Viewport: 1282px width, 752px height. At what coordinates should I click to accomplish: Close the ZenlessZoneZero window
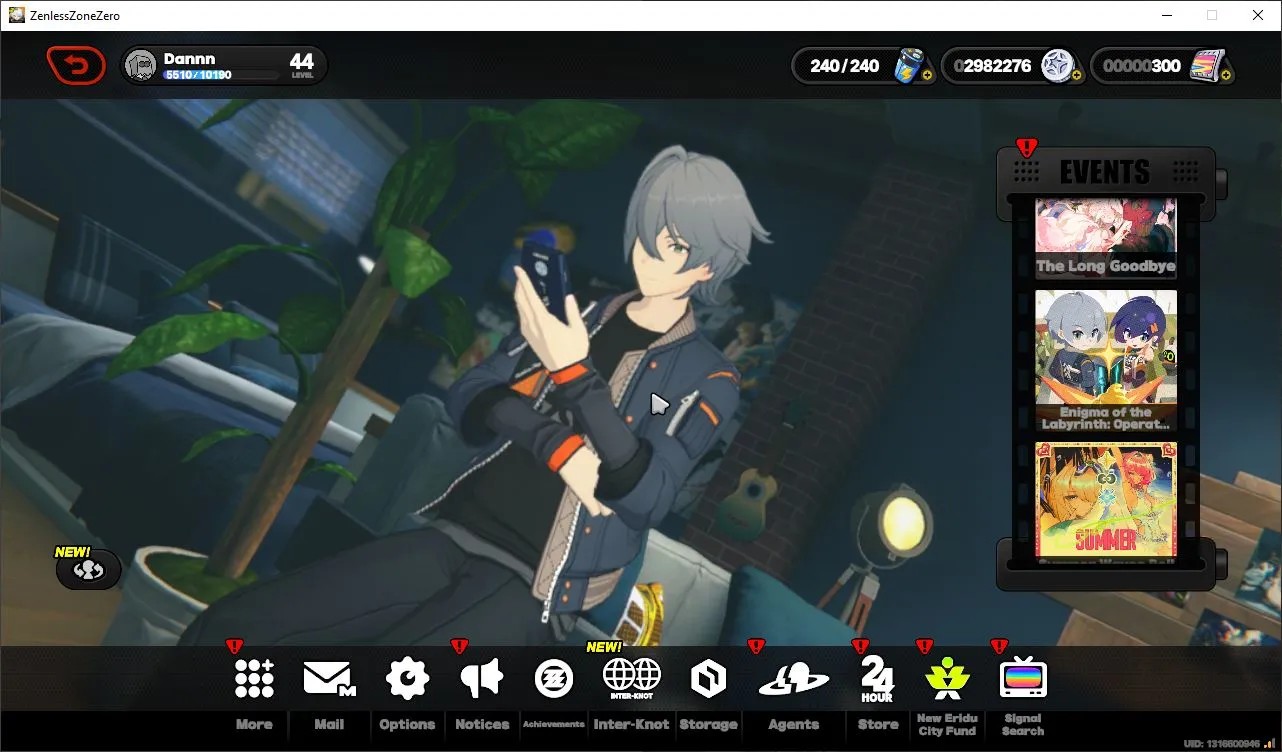point(1258,15)
